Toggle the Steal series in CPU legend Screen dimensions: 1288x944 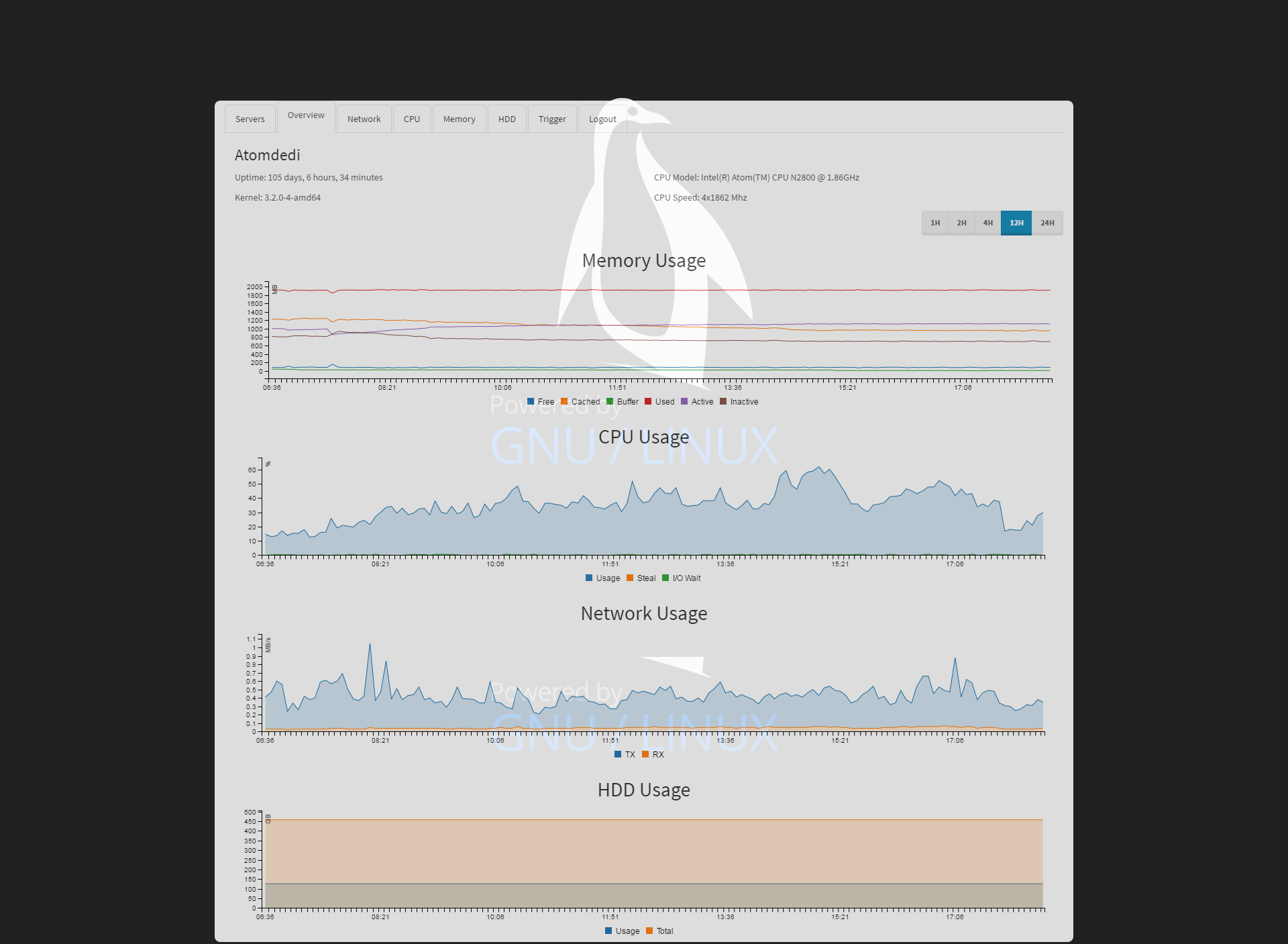click(630, 578)
